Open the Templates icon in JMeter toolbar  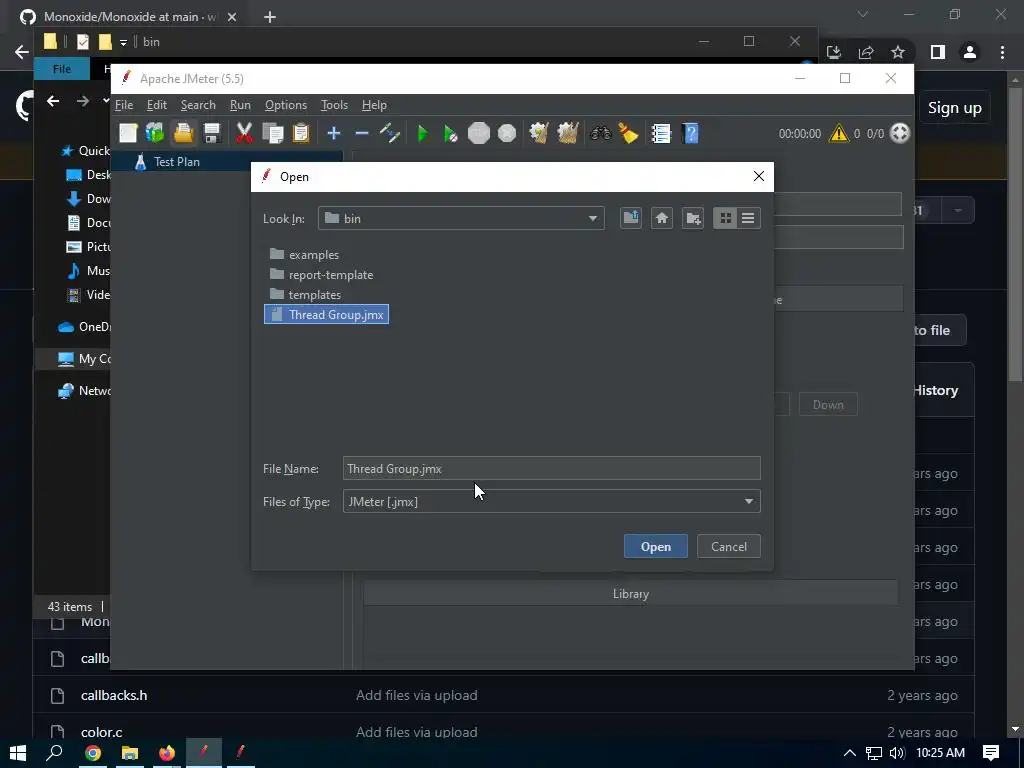pyautogui.click(x=155, y=133)
